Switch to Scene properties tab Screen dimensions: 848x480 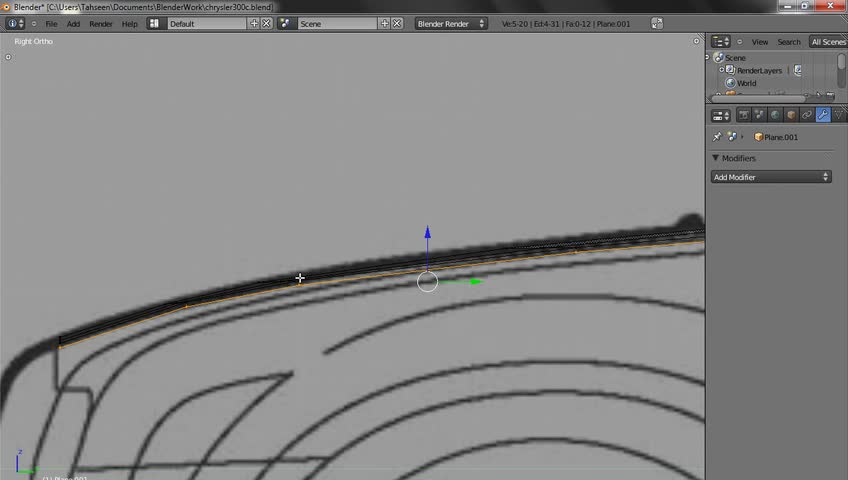(759, 115)
